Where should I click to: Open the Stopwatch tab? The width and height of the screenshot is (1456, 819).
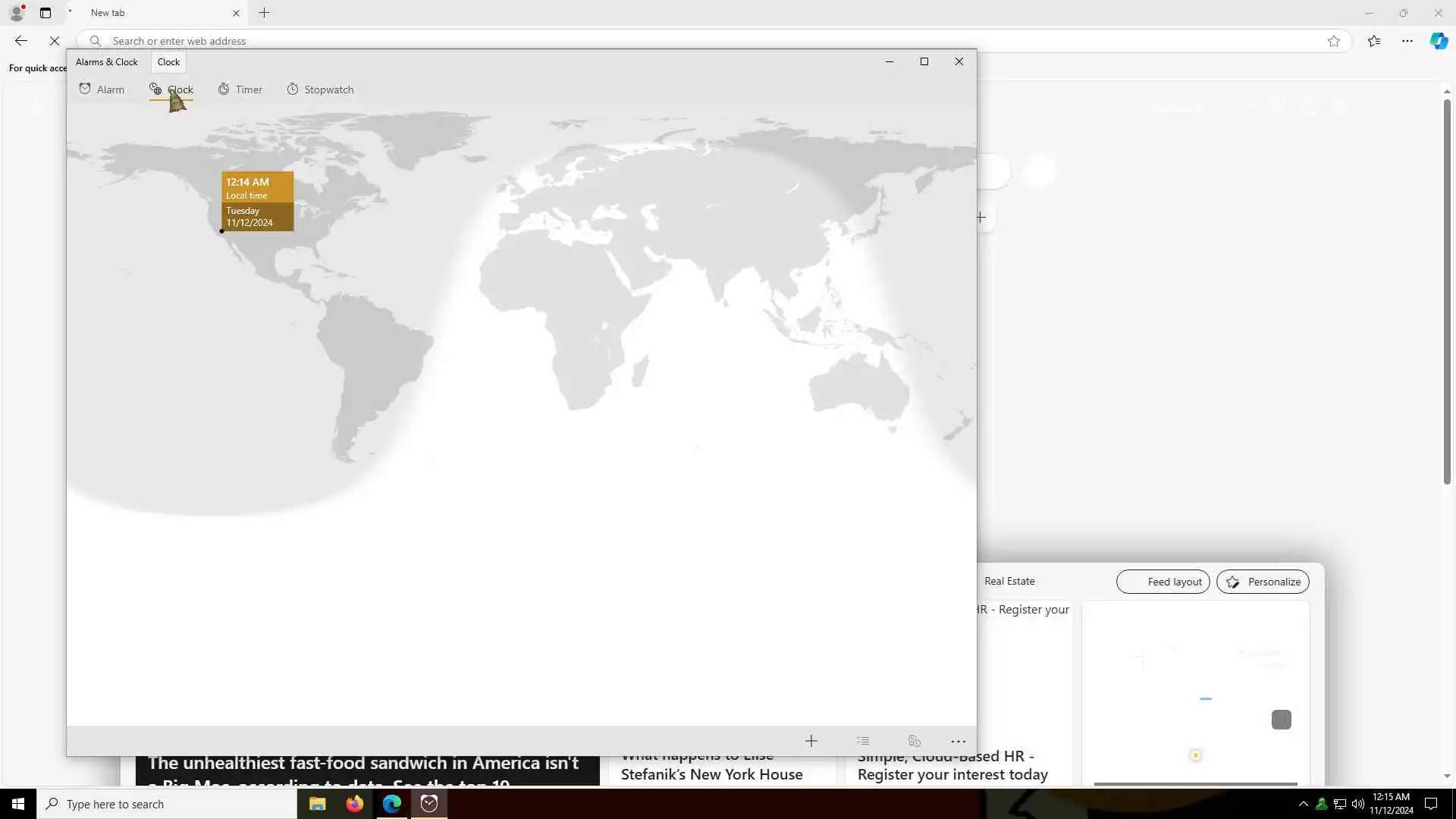320,89
